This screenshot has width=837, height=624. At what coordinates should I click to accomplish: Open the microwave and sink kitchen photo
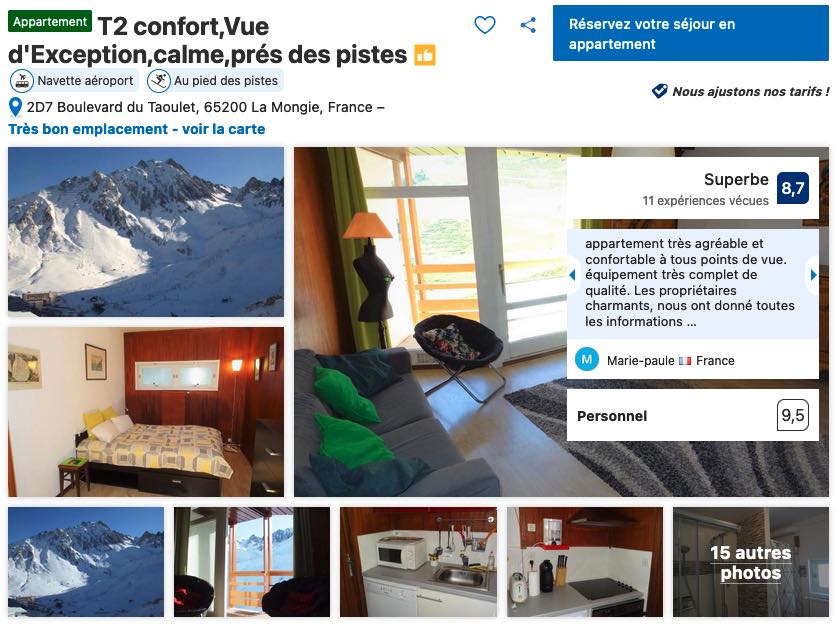point(418,562)
